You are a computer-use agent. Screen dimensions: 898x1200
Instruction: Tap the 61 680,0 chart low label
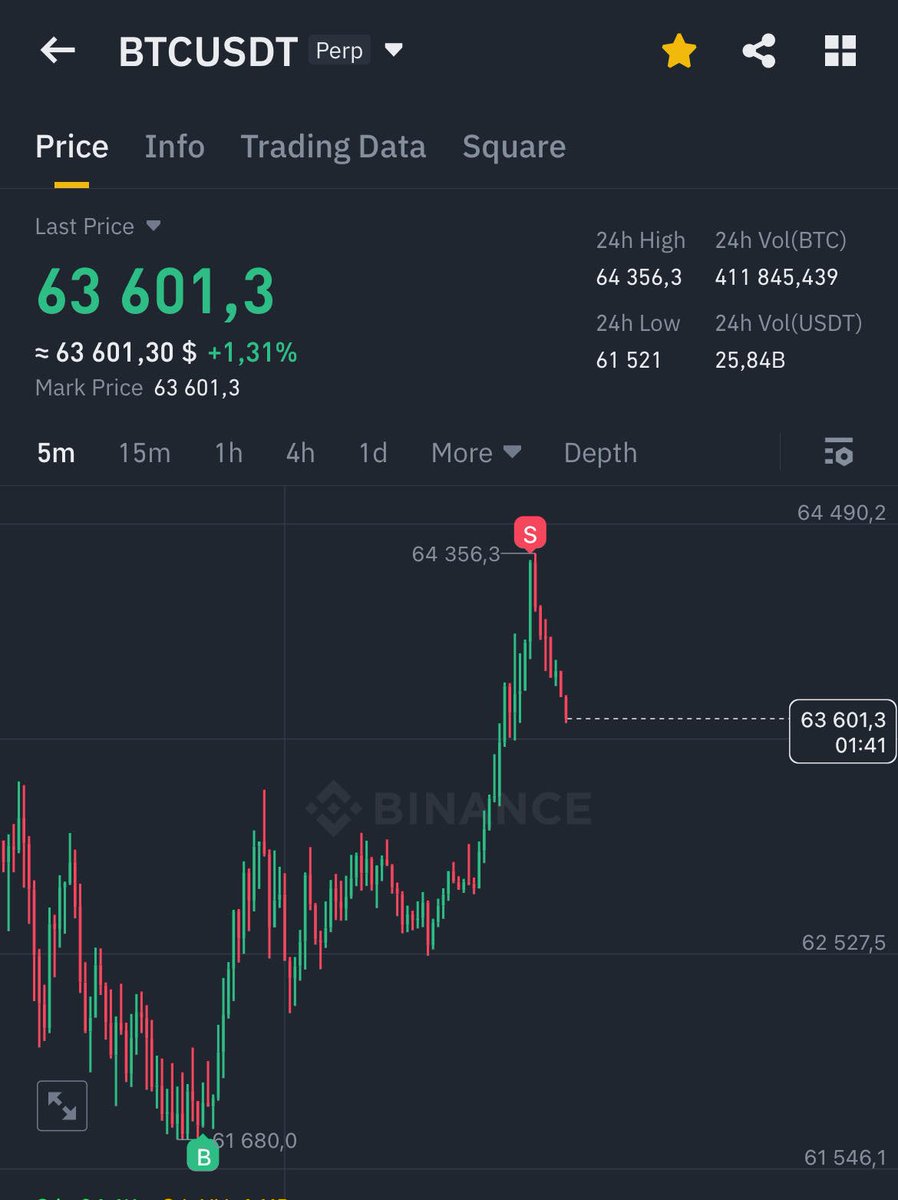255,1140
